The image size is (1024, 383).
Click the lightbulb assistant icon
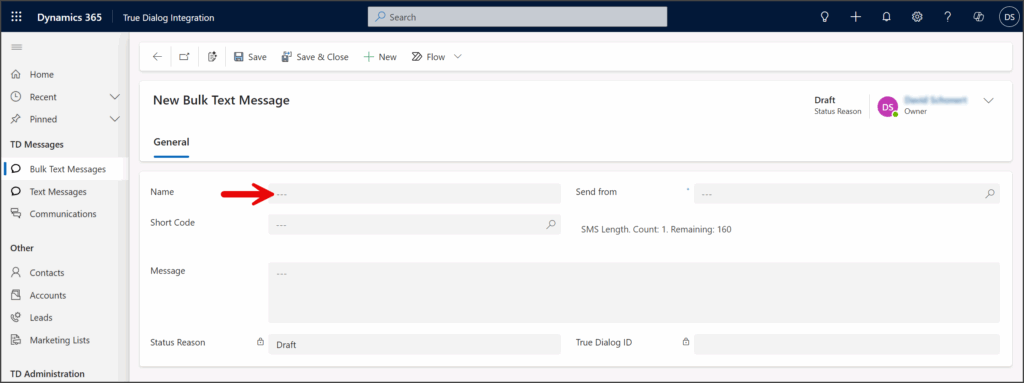(x=824, y=17)
